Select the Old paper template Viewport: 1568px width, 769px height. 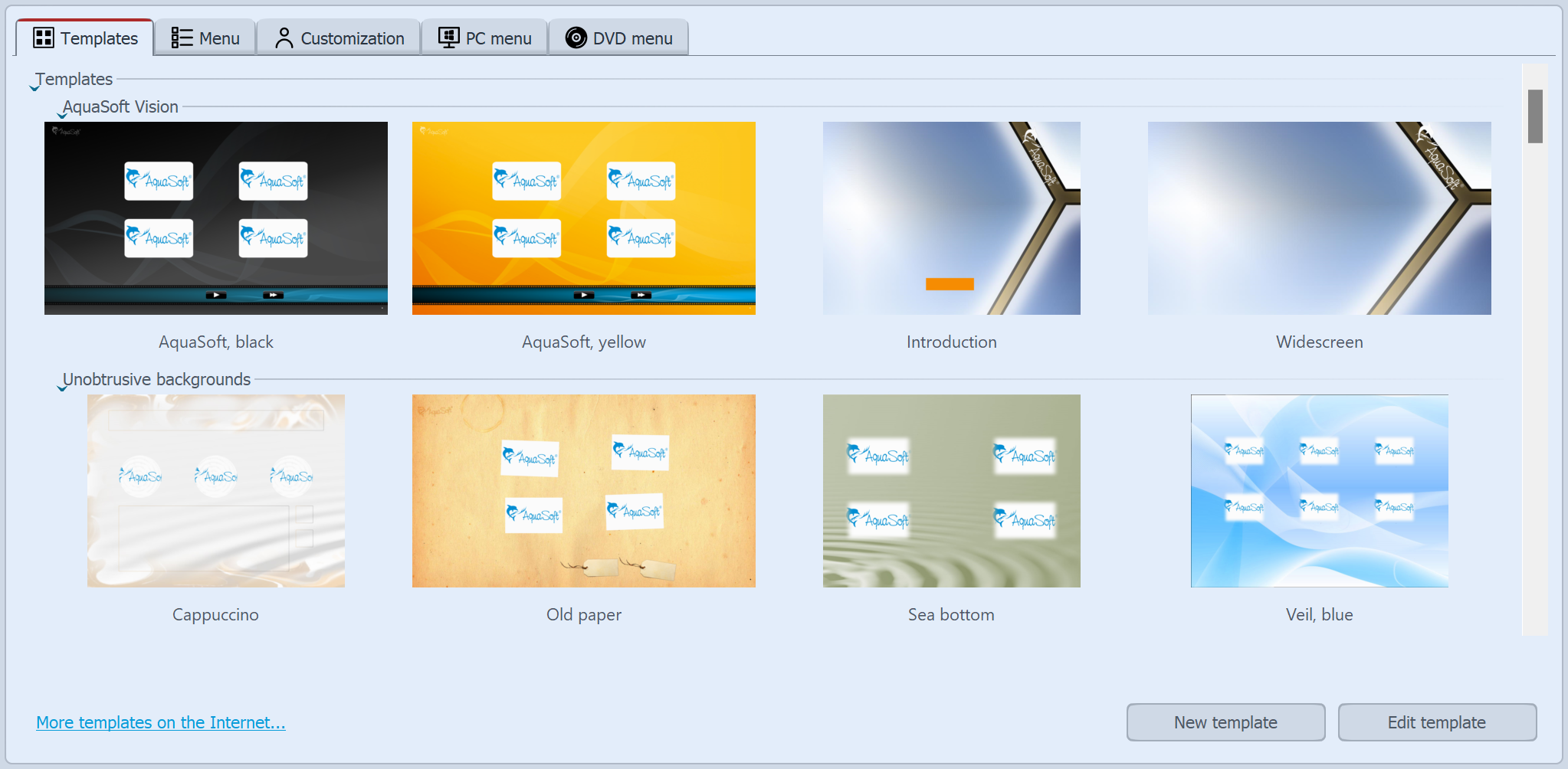click(x=583, y=490)
